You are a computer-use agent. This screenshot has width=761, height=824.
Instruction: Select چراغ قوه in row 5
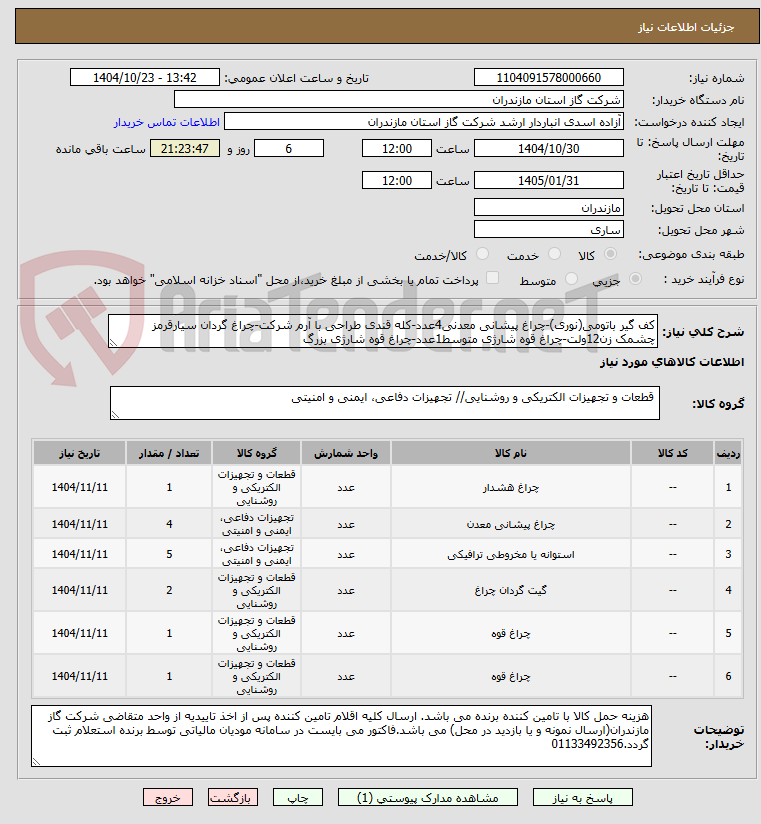[x=510, y=633]
